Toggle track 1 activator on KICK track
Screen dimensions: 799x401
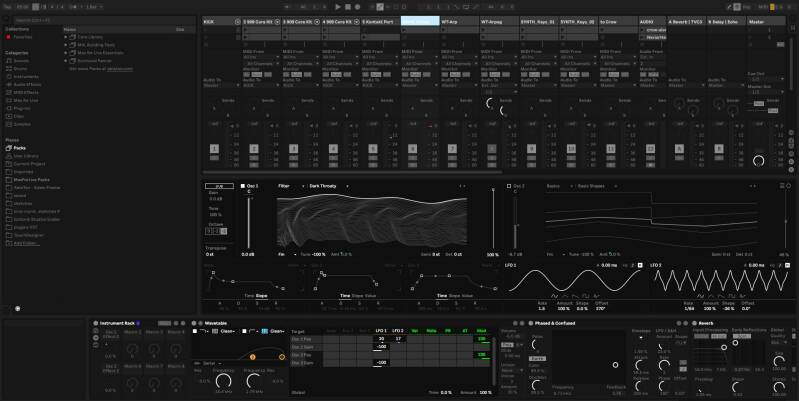[x=214, y=149]
